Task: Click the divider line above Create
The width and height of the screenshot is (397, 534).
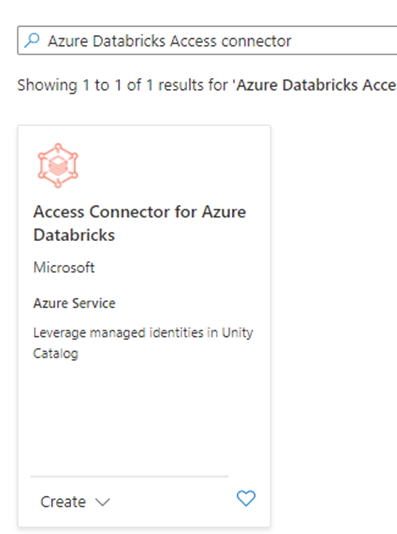Action: (x=129, y=476)
